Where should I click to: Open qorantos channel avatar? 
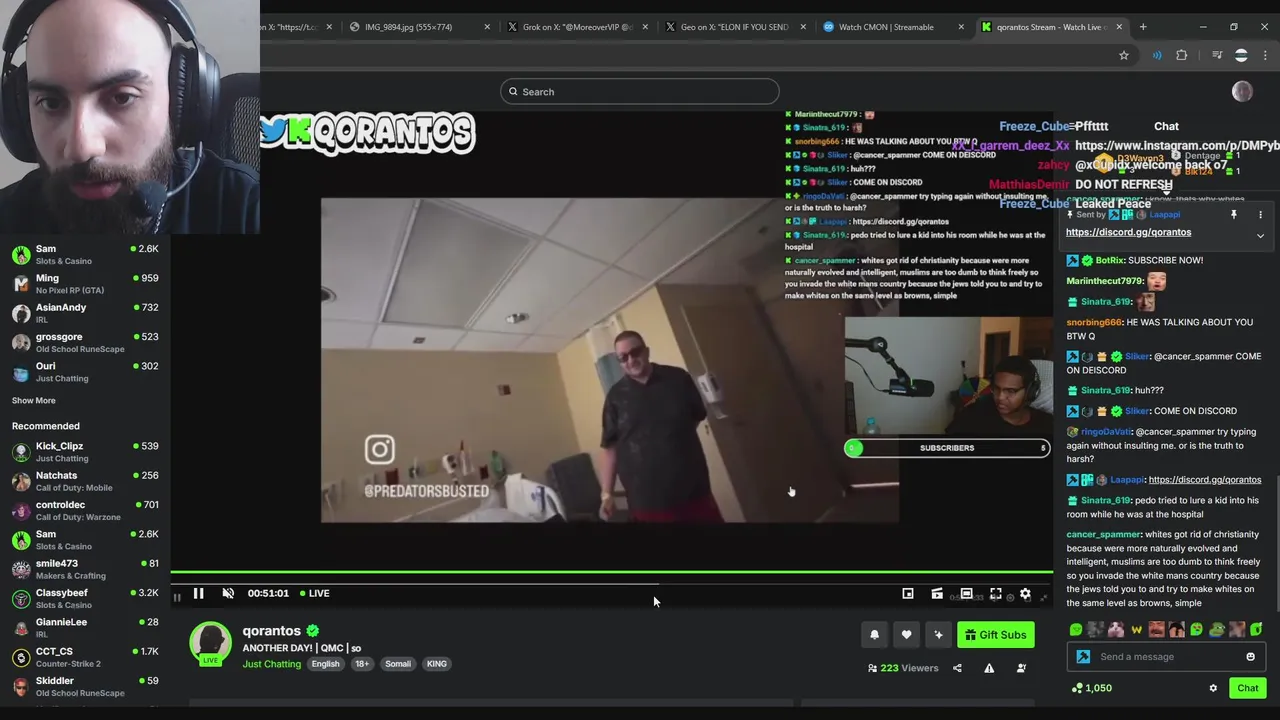click(x=211, y=643)
